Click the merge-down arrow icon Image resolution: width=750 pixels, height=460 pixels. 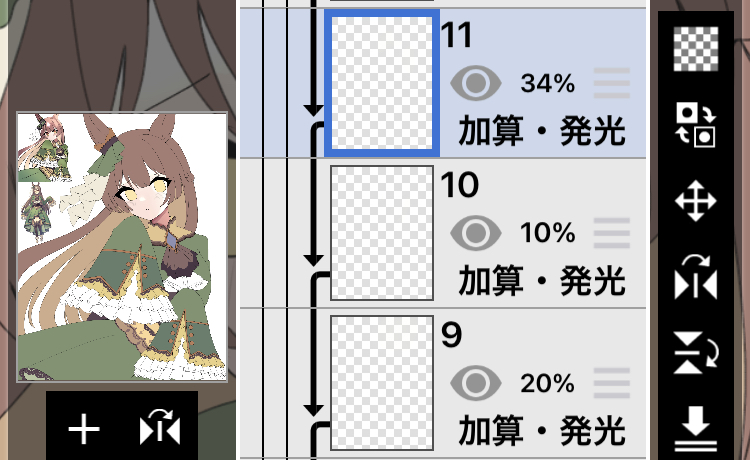click(x=695, y=429)
